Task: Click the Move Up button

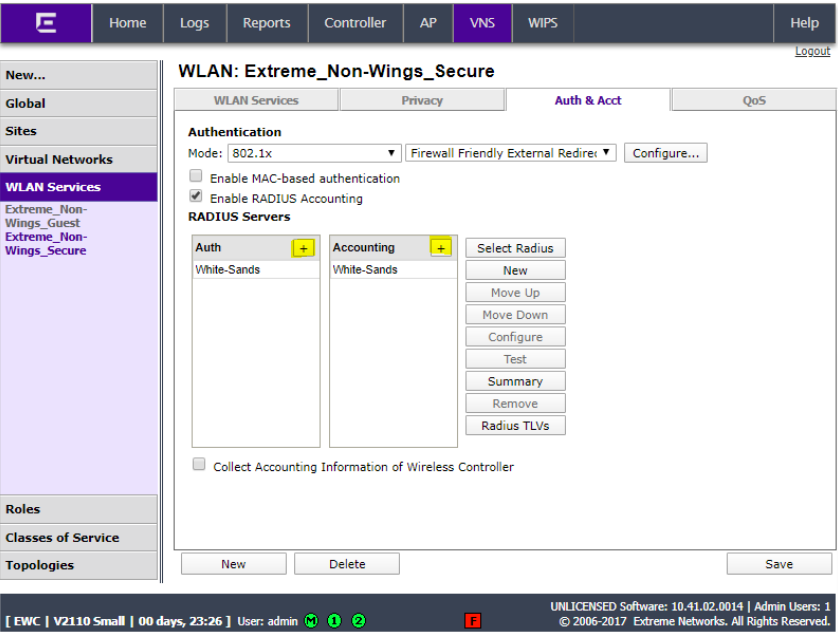Action: (515, 292)
